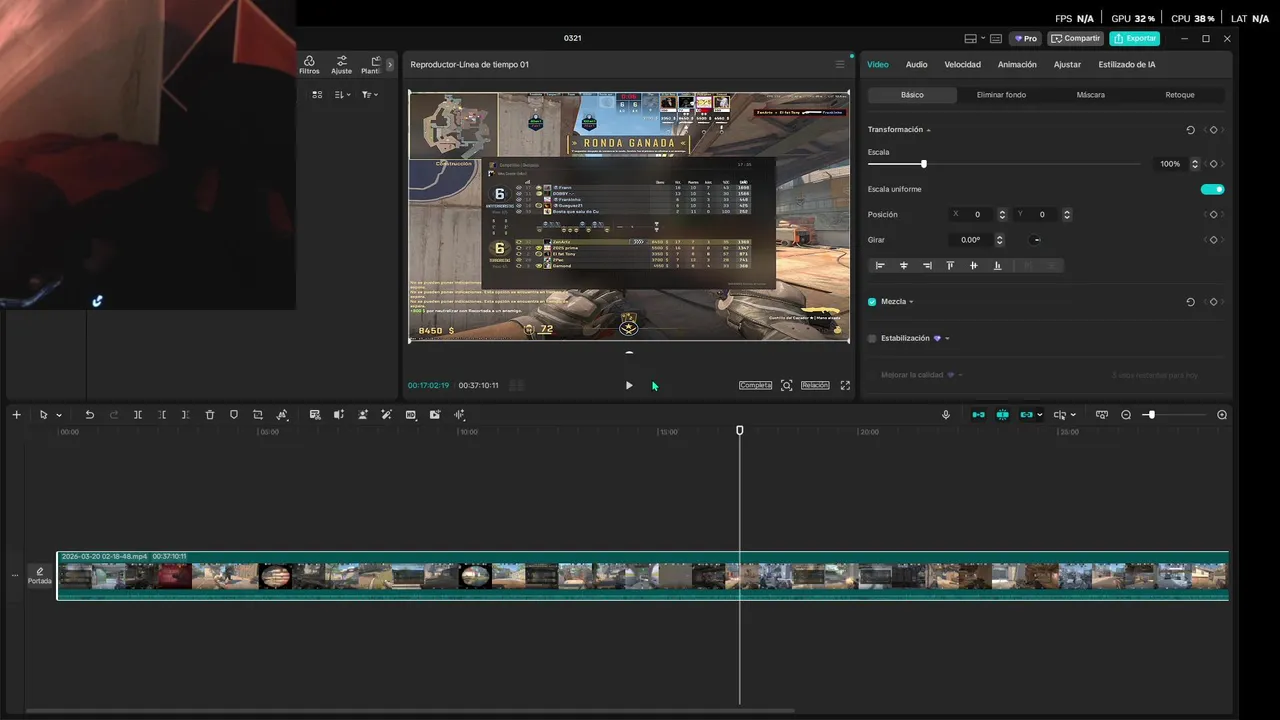Open the Animación tab

(1017, 65)
